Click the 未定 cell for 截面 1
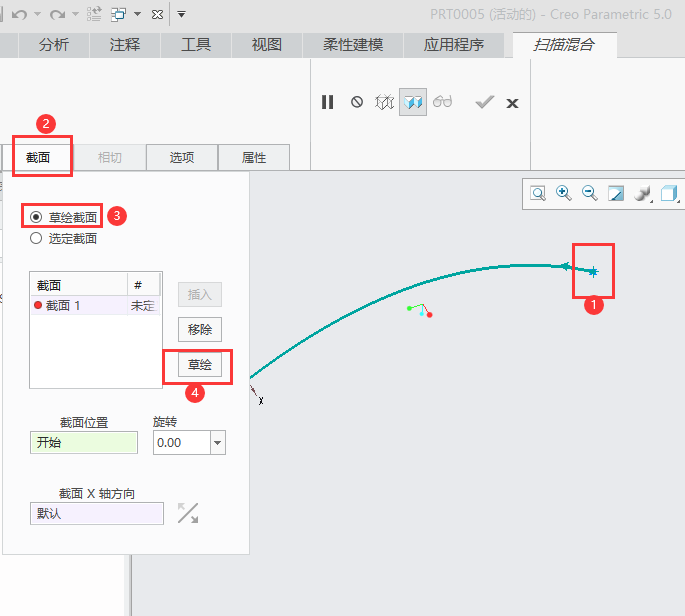 [143, 305]
